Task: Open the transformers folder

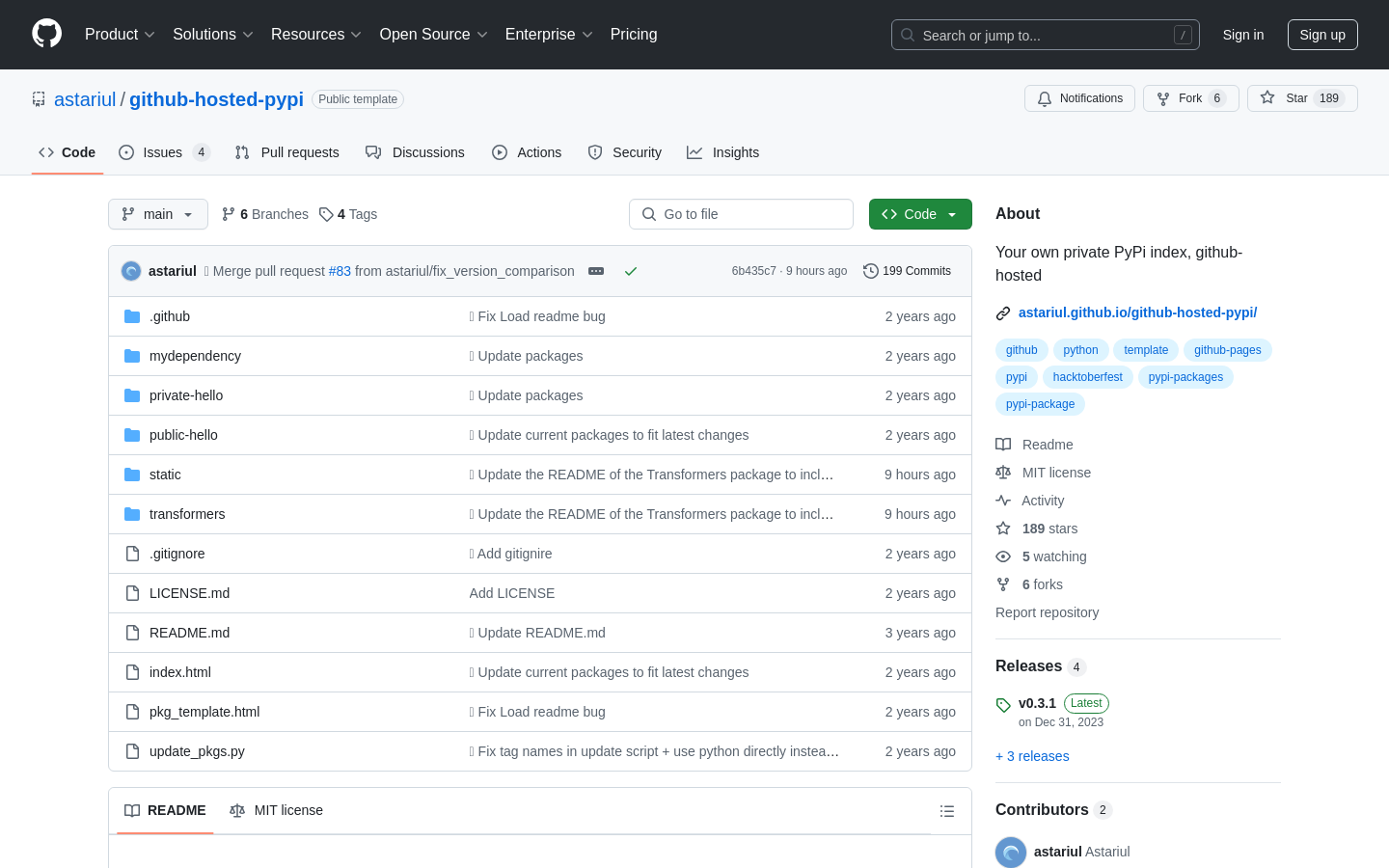Action: (x=187, y=514)
